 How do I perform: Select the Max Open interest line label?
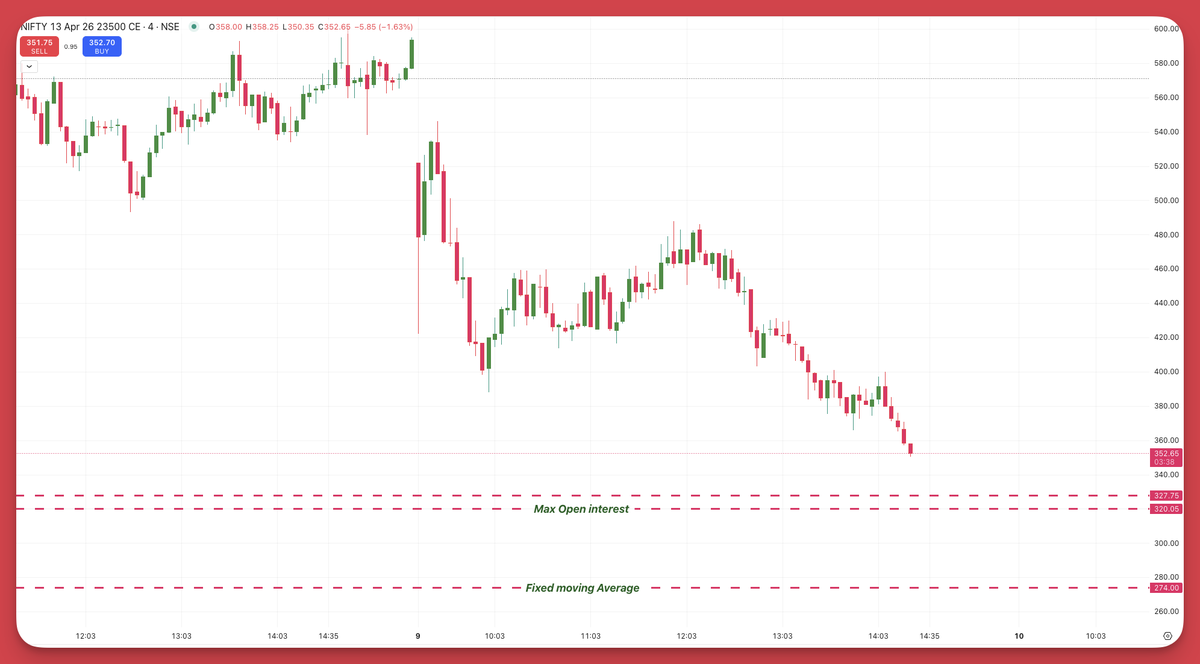point(581,509)
